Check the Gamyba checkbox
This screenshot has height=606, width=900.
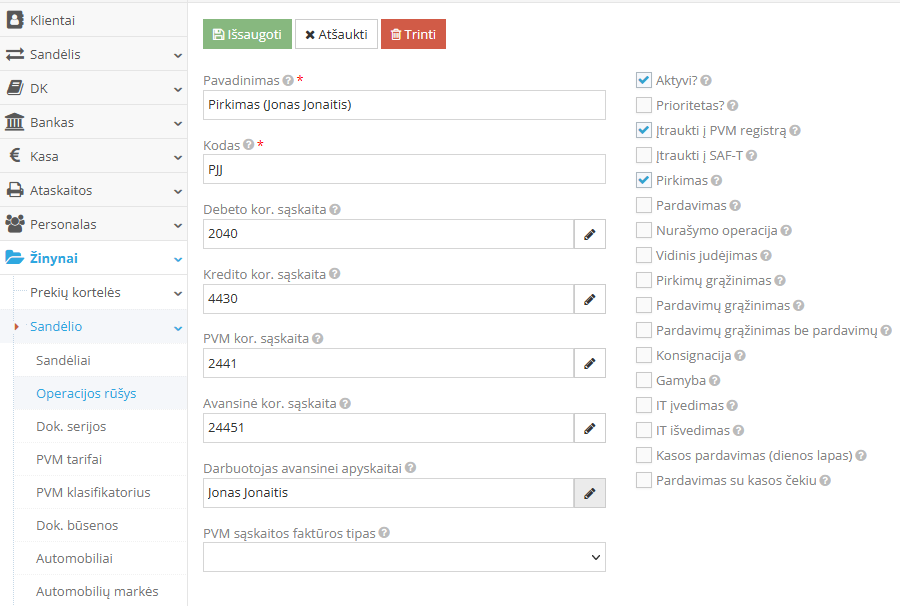(644, 380)
